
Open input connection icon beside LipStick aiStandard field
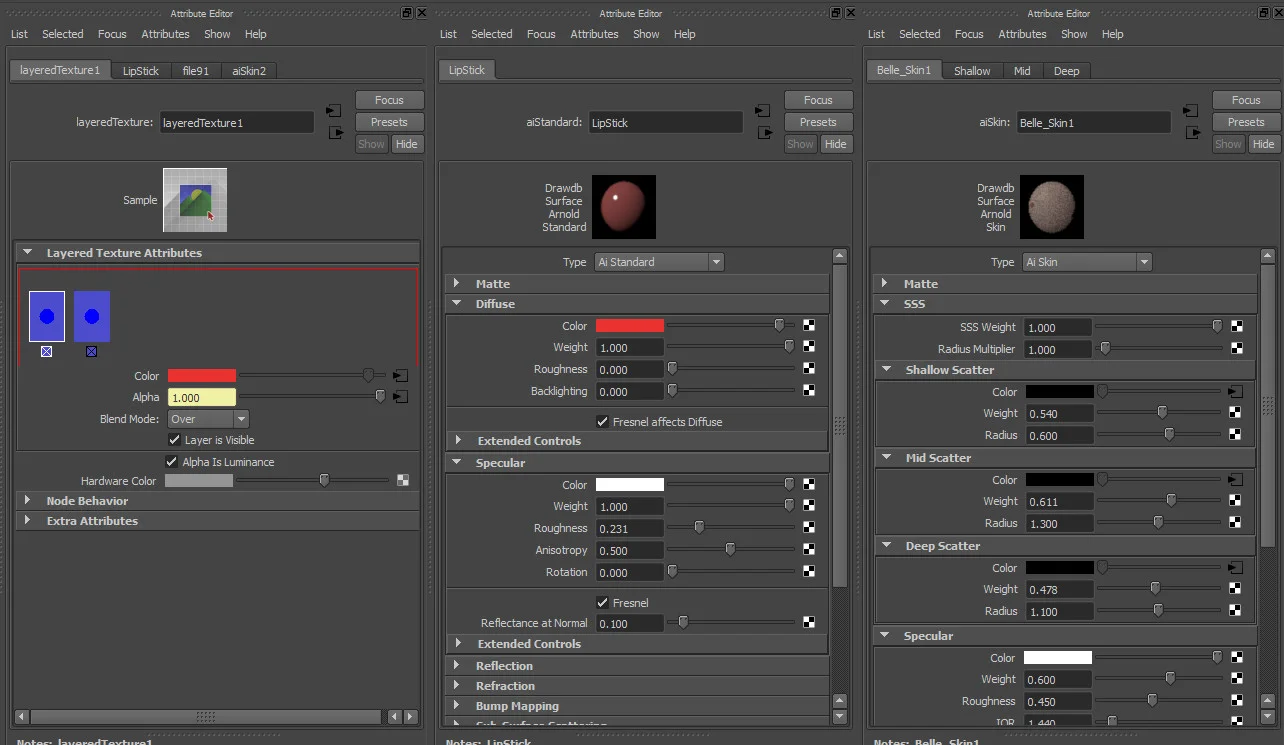(763, 110)
